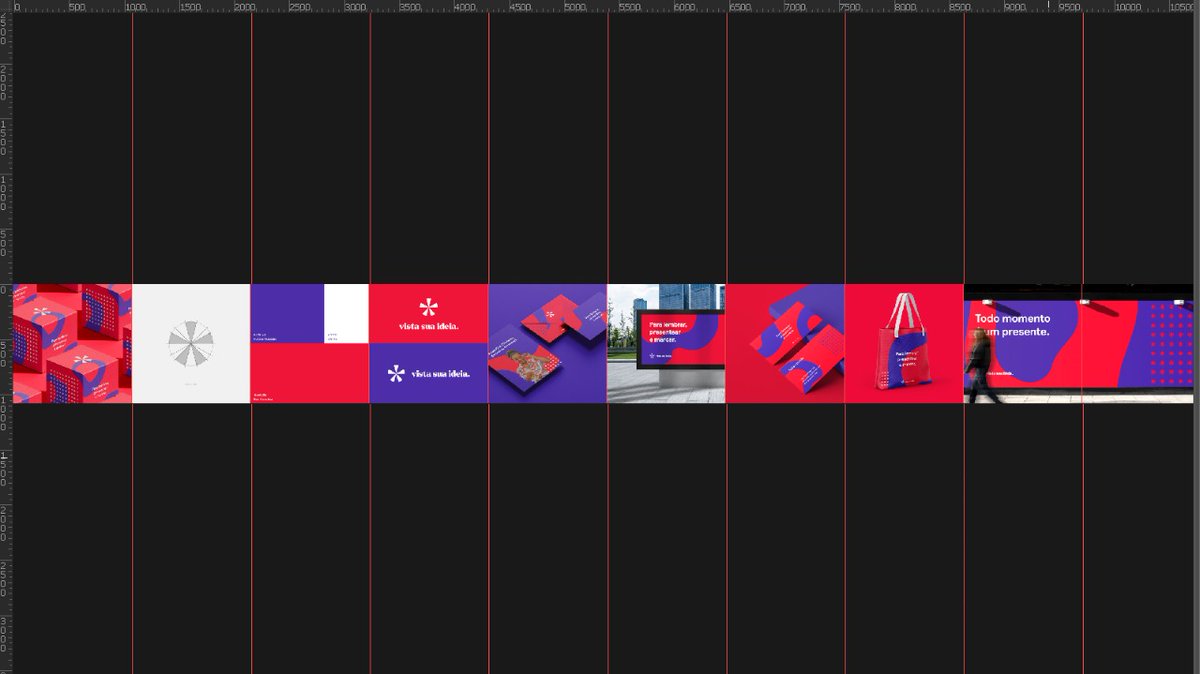Select the purple business cards mockup image

tap(548, 343)
